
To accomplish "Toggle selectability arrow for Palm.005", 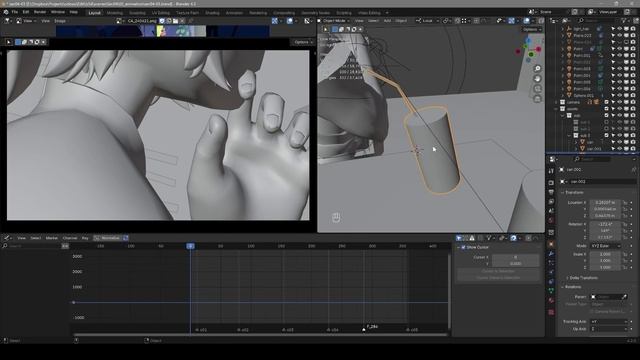I will (613, 82).
